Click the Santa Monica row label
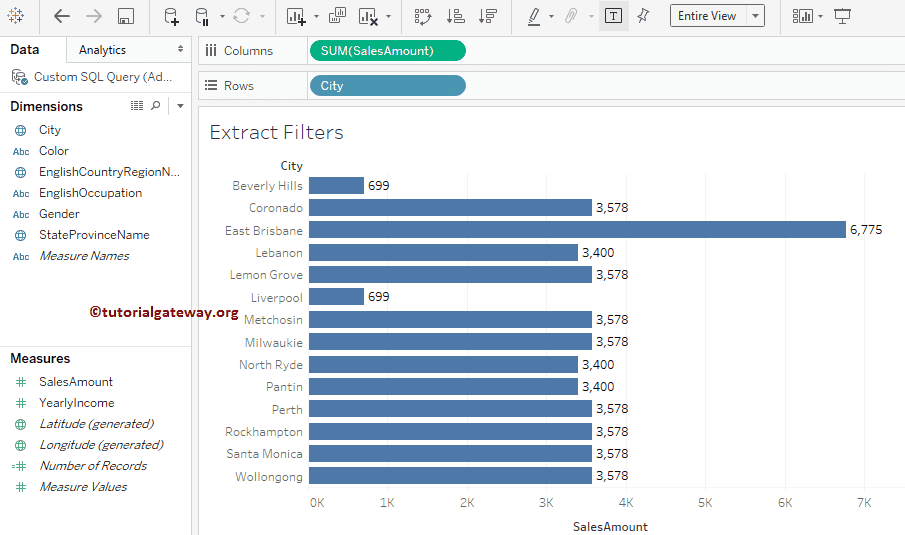This screenshot has width=905, height=535. [264, 454]
